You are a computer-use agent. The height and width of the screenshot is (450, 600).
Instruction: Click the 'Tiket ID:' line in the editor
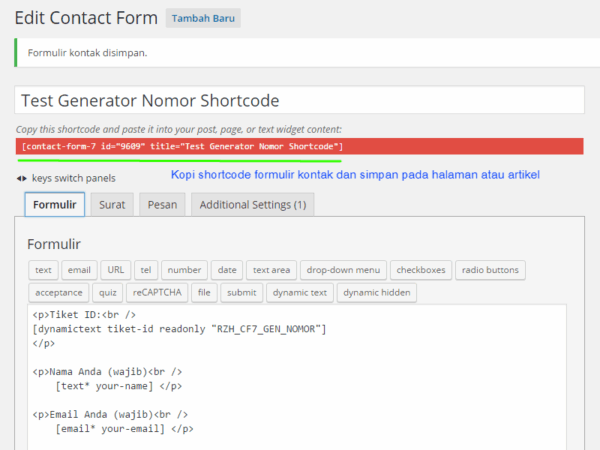pos(84,315)
